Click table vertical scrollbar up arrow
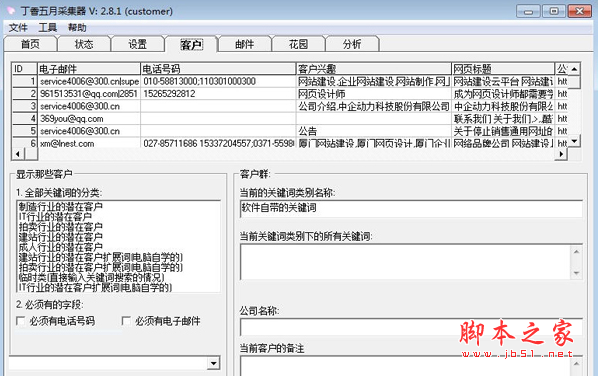The width and height of the screenshot is (599, 377). 574,69
